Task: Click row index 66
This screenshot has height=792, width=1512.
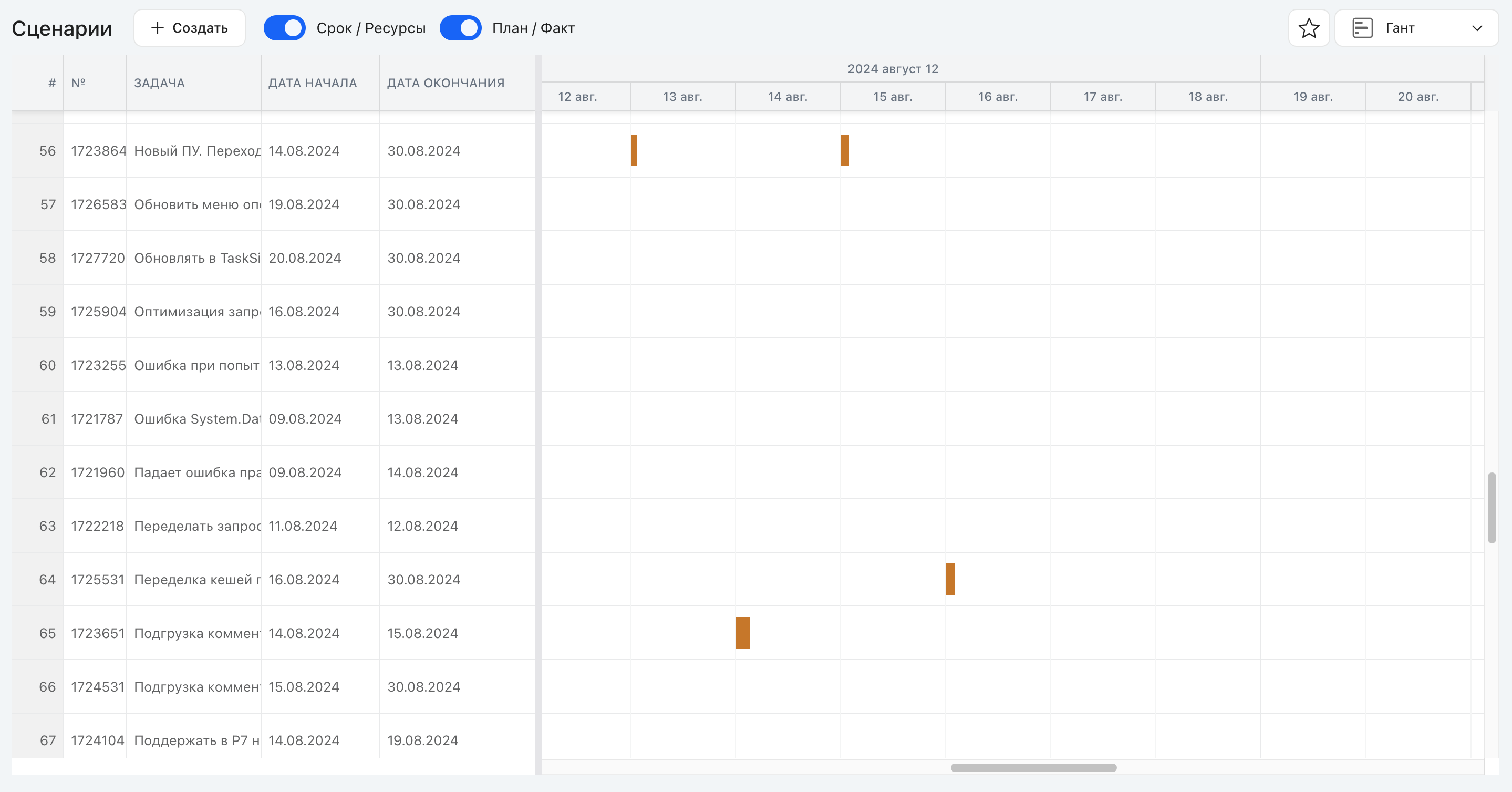Action: pyautogui.click(x=47, y=687)
